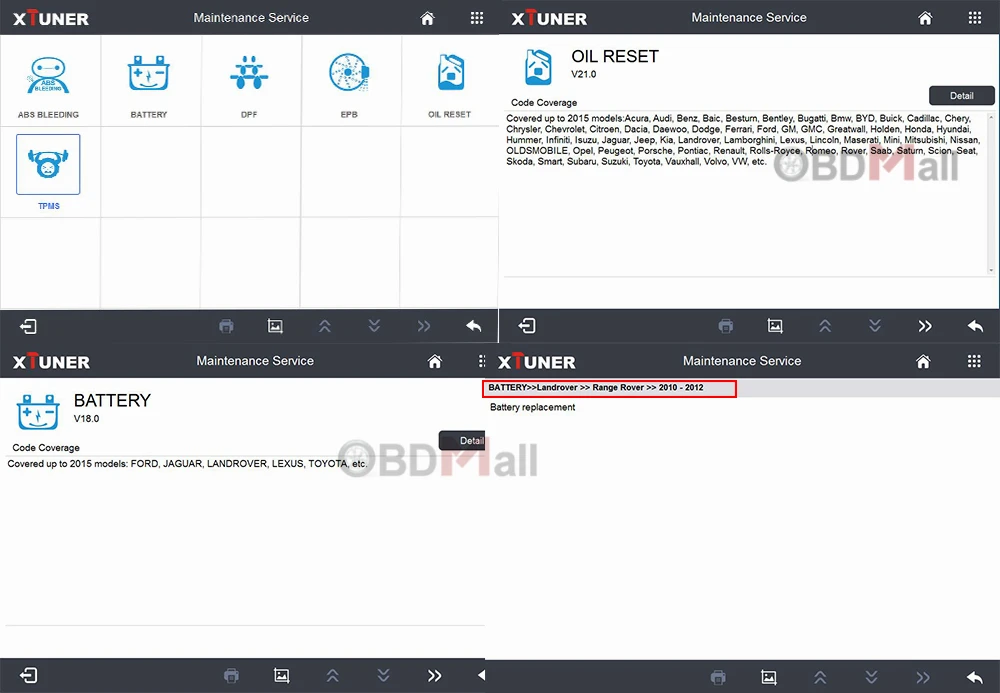Continue forward from the BATTERY V18.0 screen
This screenshot has height=693, width=1000.
(434, 676)
